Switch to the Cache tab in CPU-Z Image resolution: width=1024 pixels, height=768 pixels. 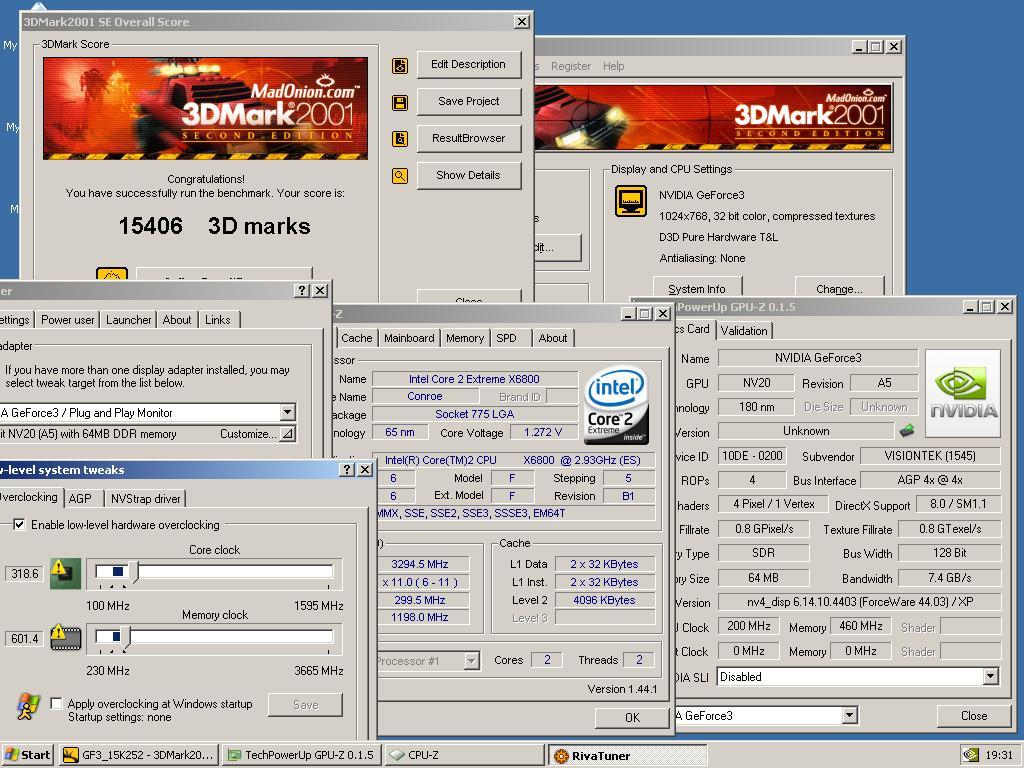[x=357, y=338]
